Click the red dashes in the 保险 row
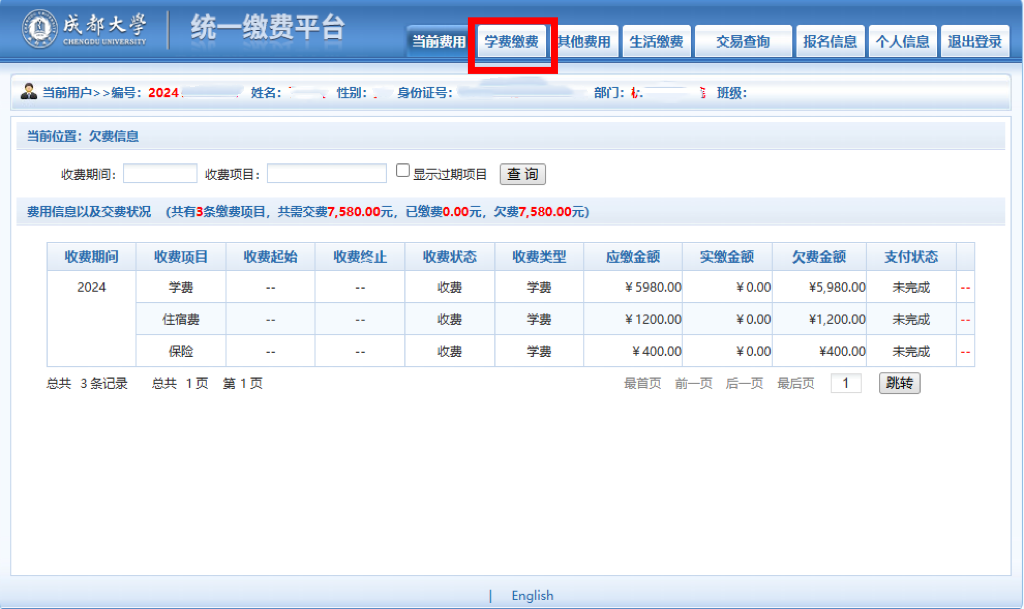Screen dimensions: 1024x609 click(965, 352)
